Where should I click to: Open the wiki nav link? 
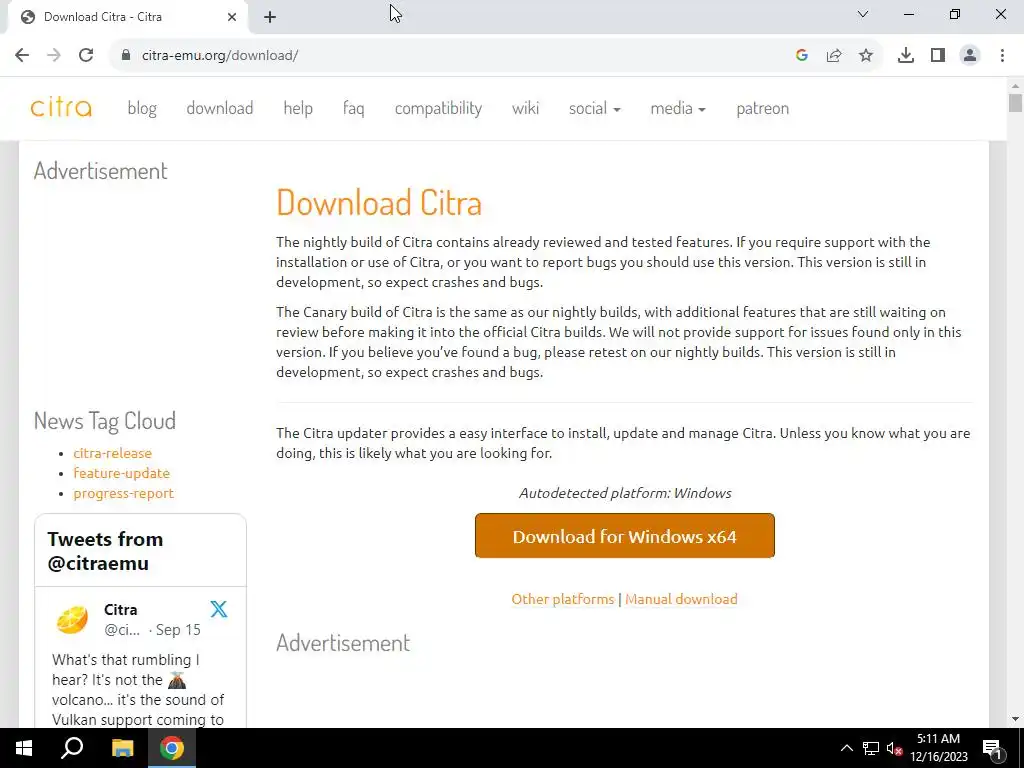525,108
